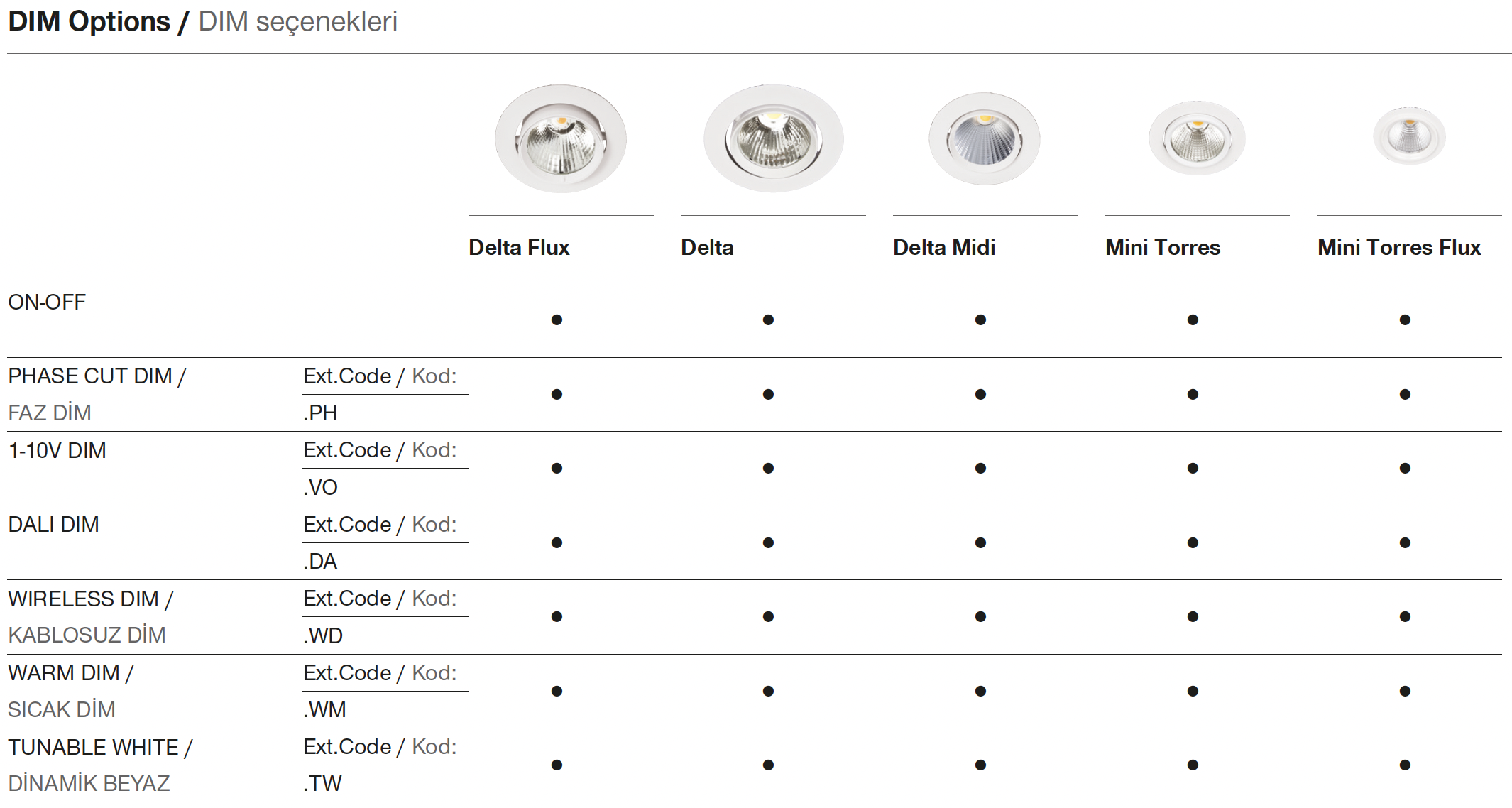Click the DIM Options title
The image size is (1512, 808).
pos(89,21)
